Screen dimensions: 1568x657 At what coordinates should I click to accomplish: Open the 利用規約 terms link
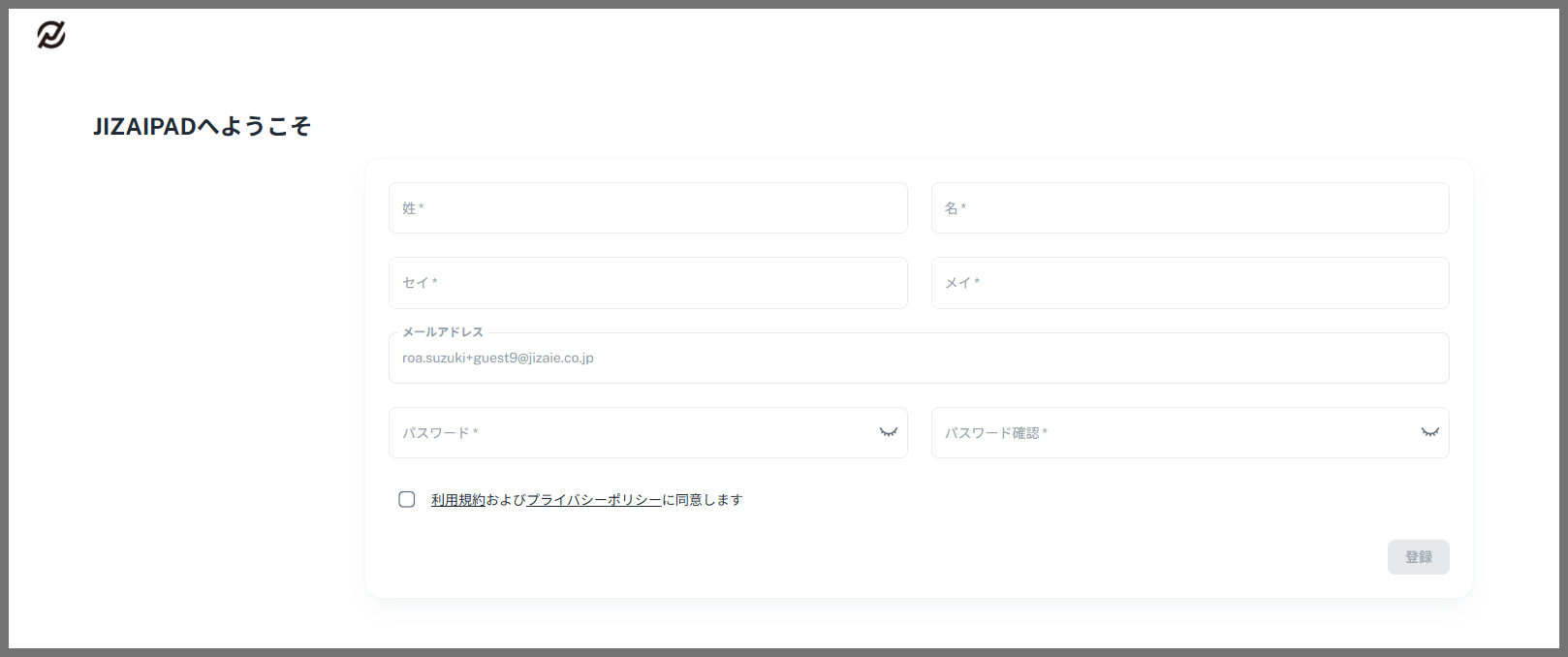(458, 500)
